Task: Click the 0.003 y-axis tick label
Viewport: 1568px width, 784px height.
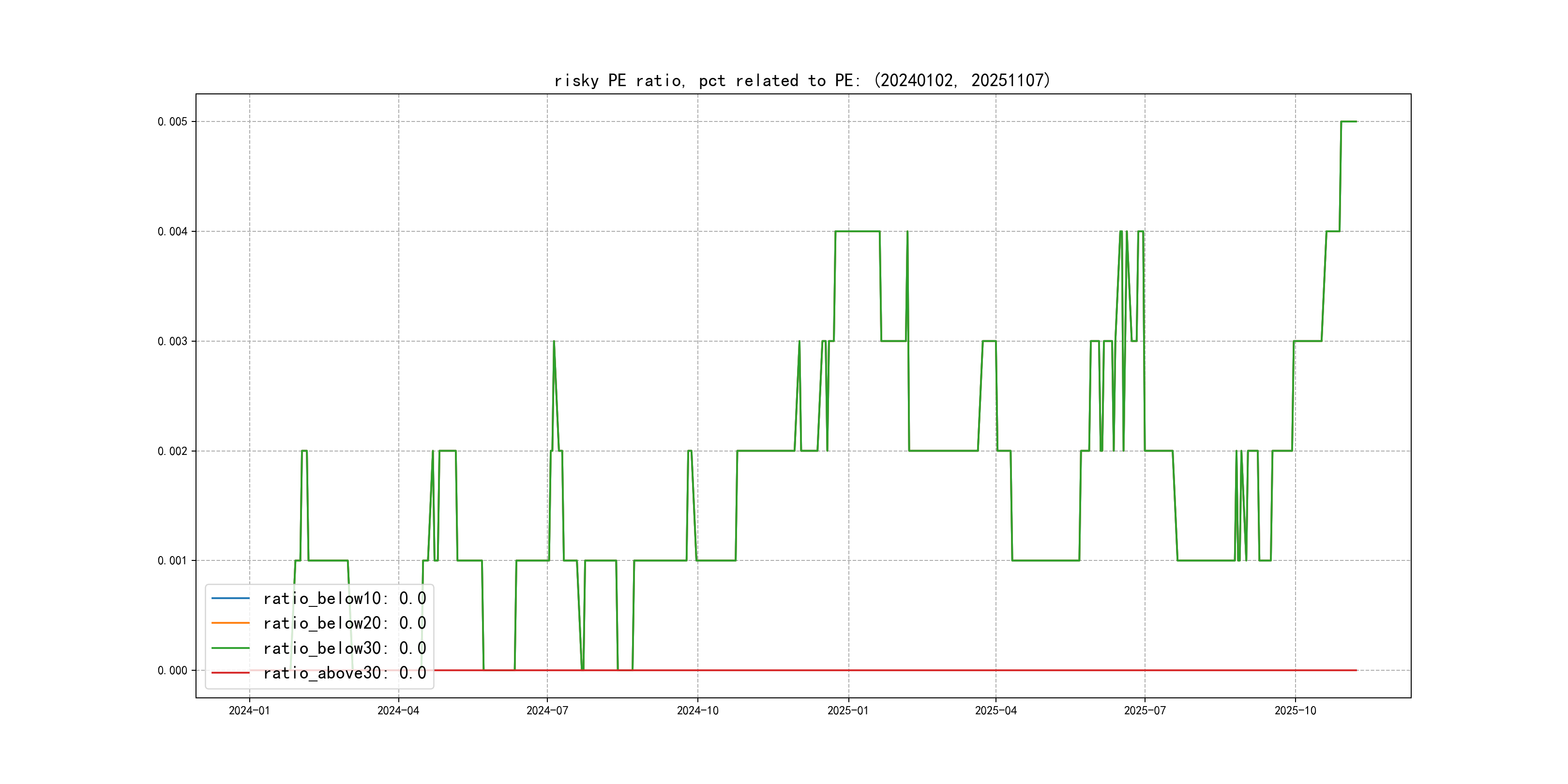Action: click(172, 342)
